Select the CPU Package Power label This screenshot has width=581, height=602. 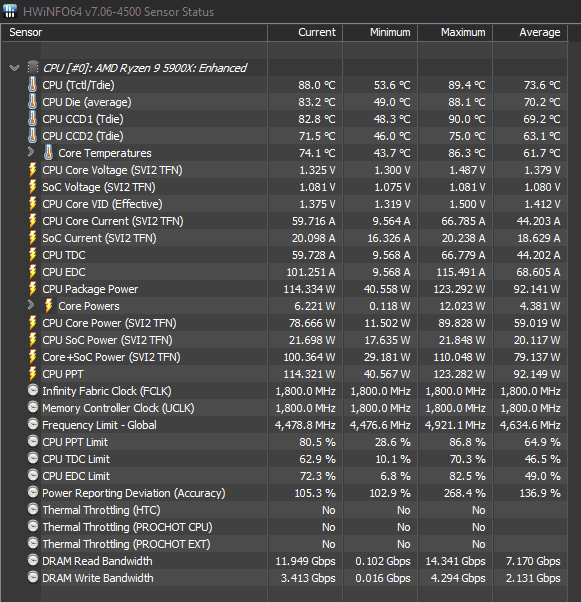click(x=90, y=289)
